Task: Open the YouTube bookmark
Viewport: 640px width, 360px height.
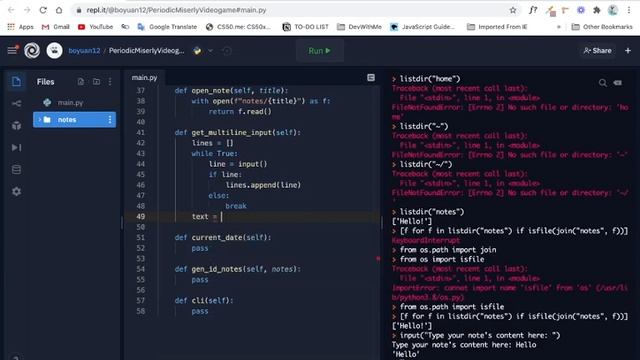Action: pos(95,27)
